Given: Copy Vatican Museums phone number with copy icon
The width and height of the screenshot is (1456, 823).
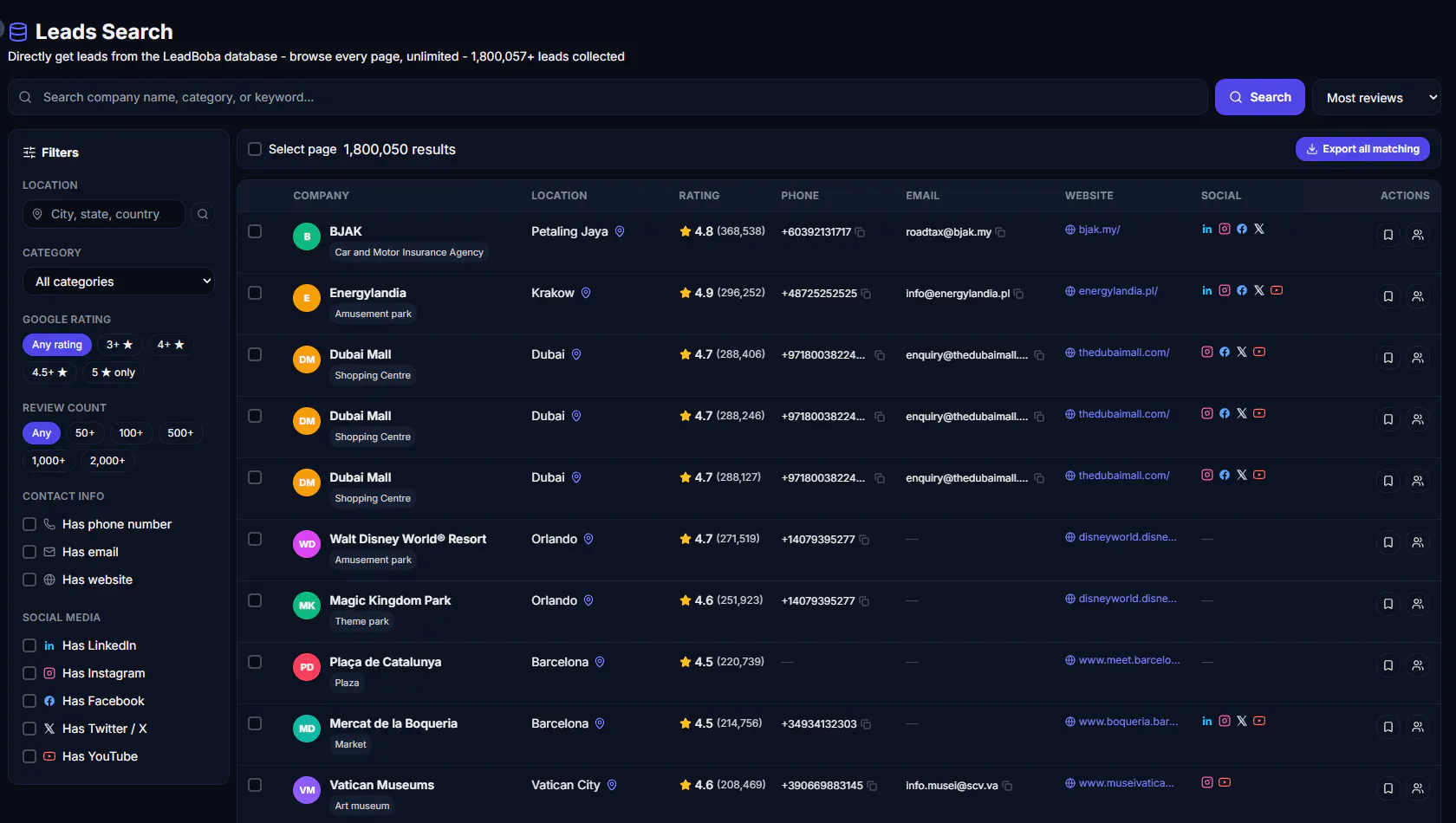Looking at the screenshot, I should pyautogui.click(x=872, y=786).
